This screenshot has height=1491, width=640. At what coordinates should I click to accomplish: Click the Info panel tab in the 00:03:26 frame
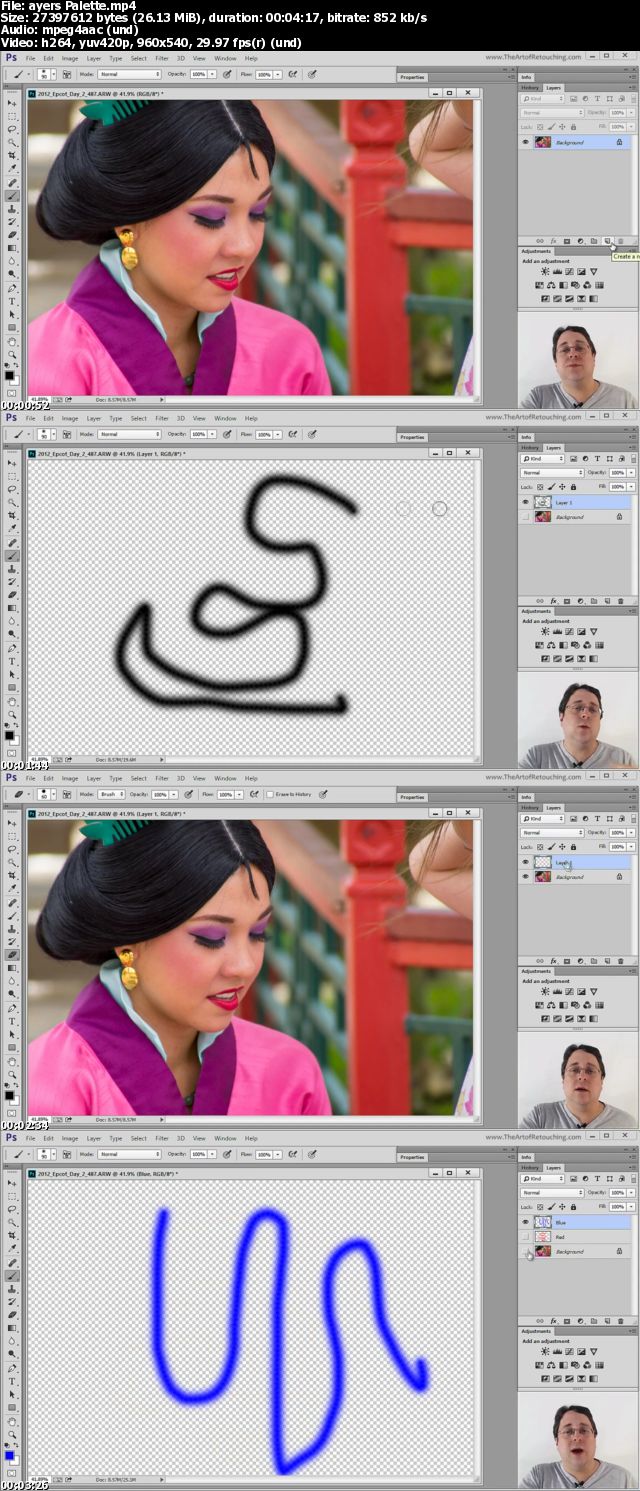(526, 1157)
